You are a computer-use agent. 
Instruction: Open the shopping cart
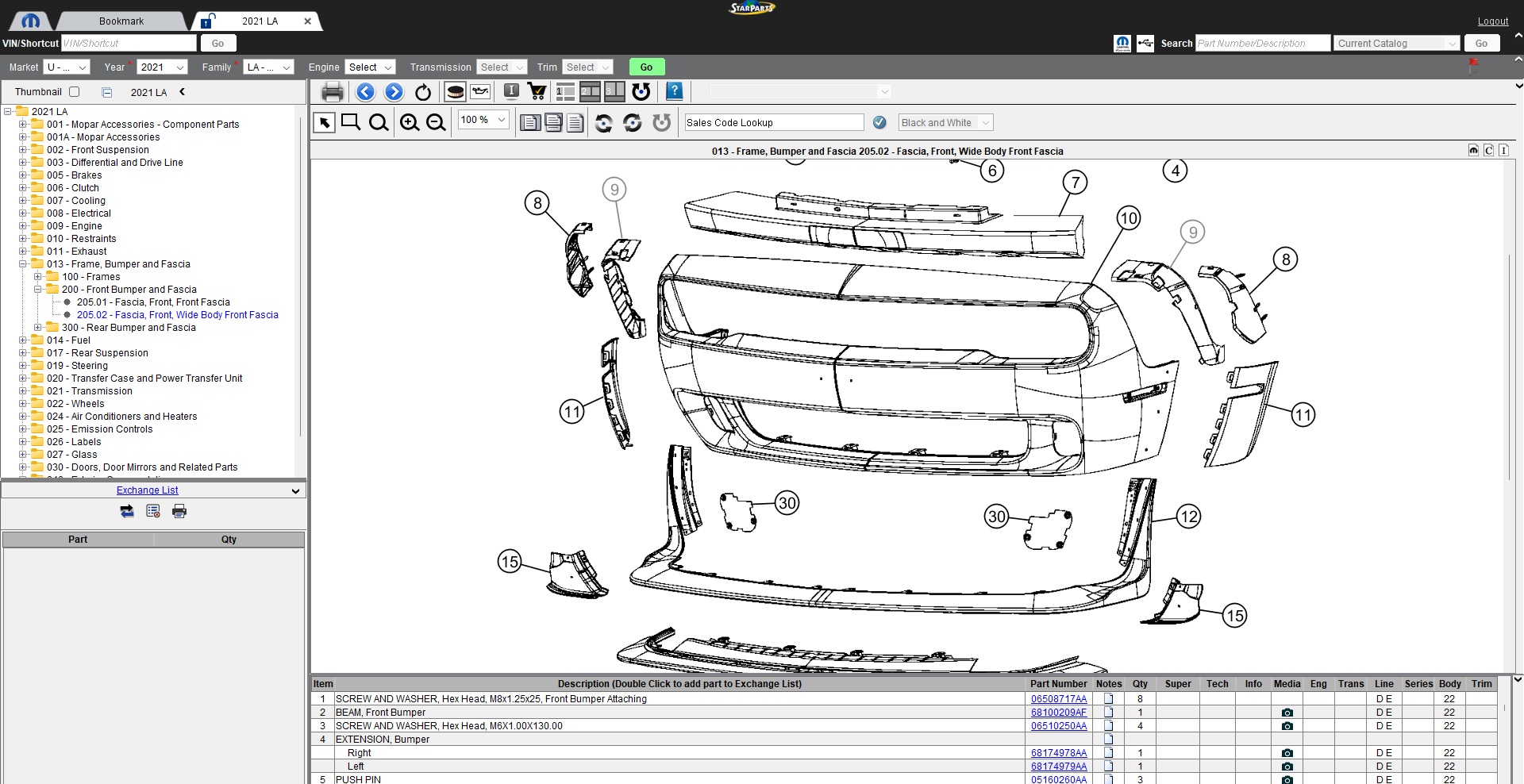[x=537, y=92]
